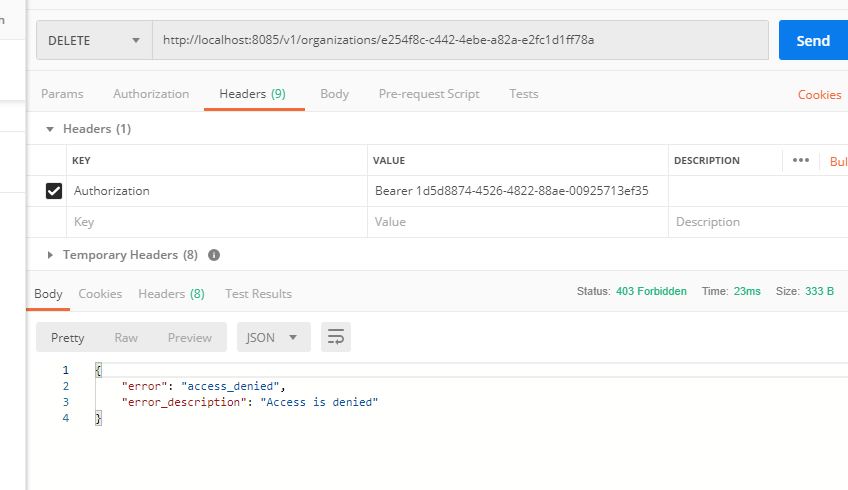
Task: Click the 333 B response size
Action: coord(819,292)
